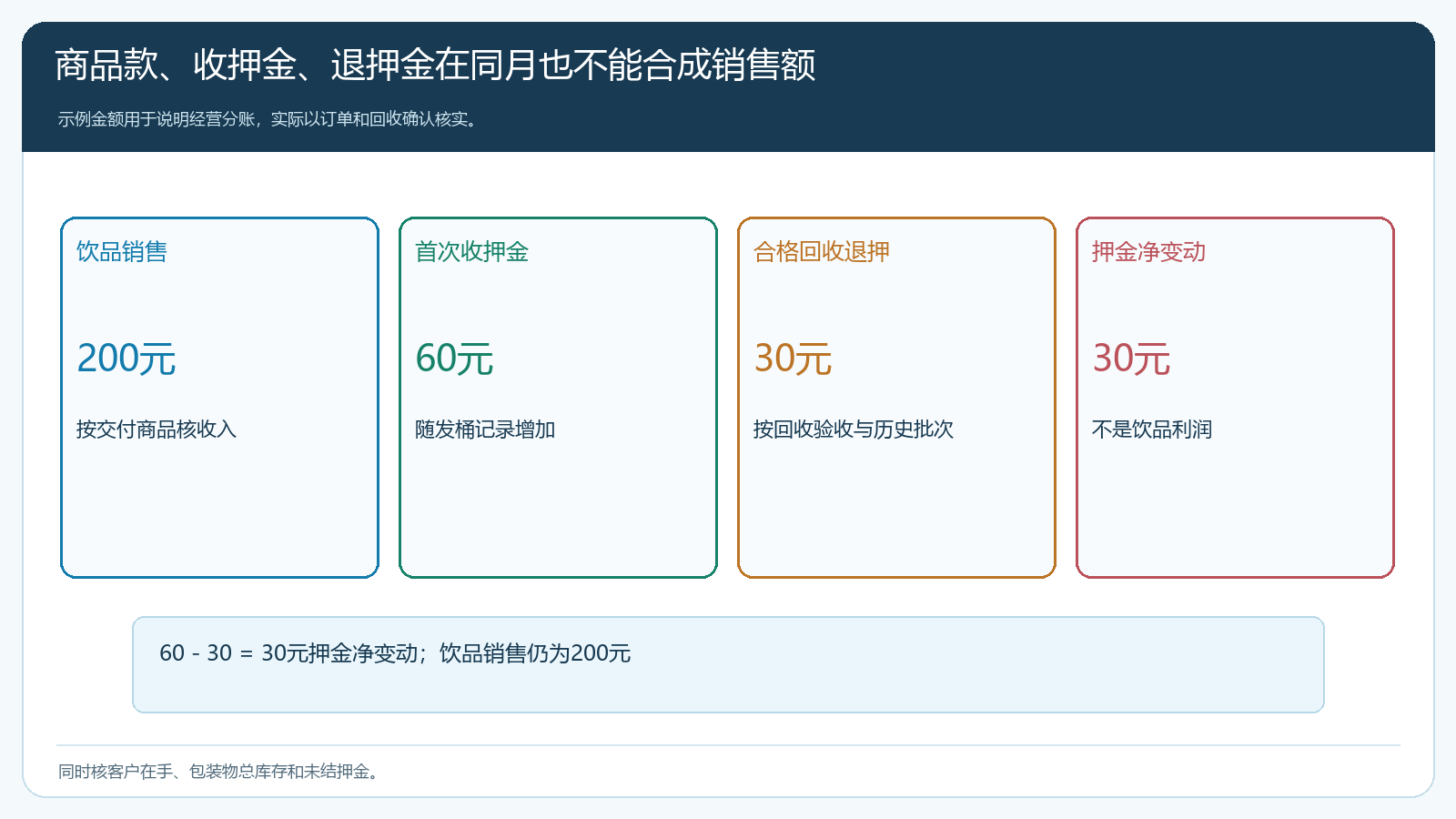Click the 押金净变动 card heading
1456x819 pixels.
(1148, 252)
